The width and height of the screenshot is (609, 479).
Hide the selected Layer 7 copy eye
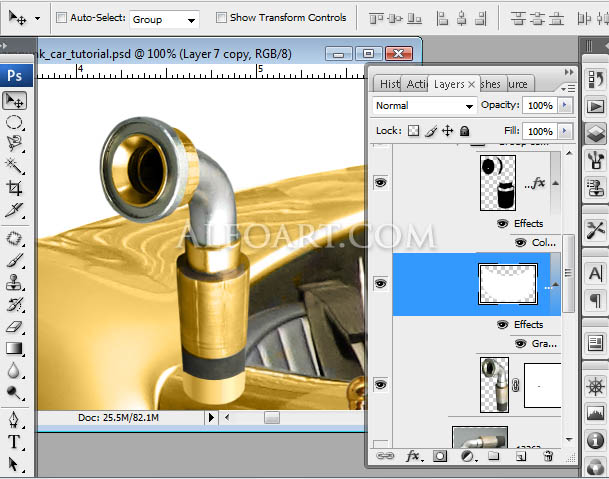click(x=380, y=284)
